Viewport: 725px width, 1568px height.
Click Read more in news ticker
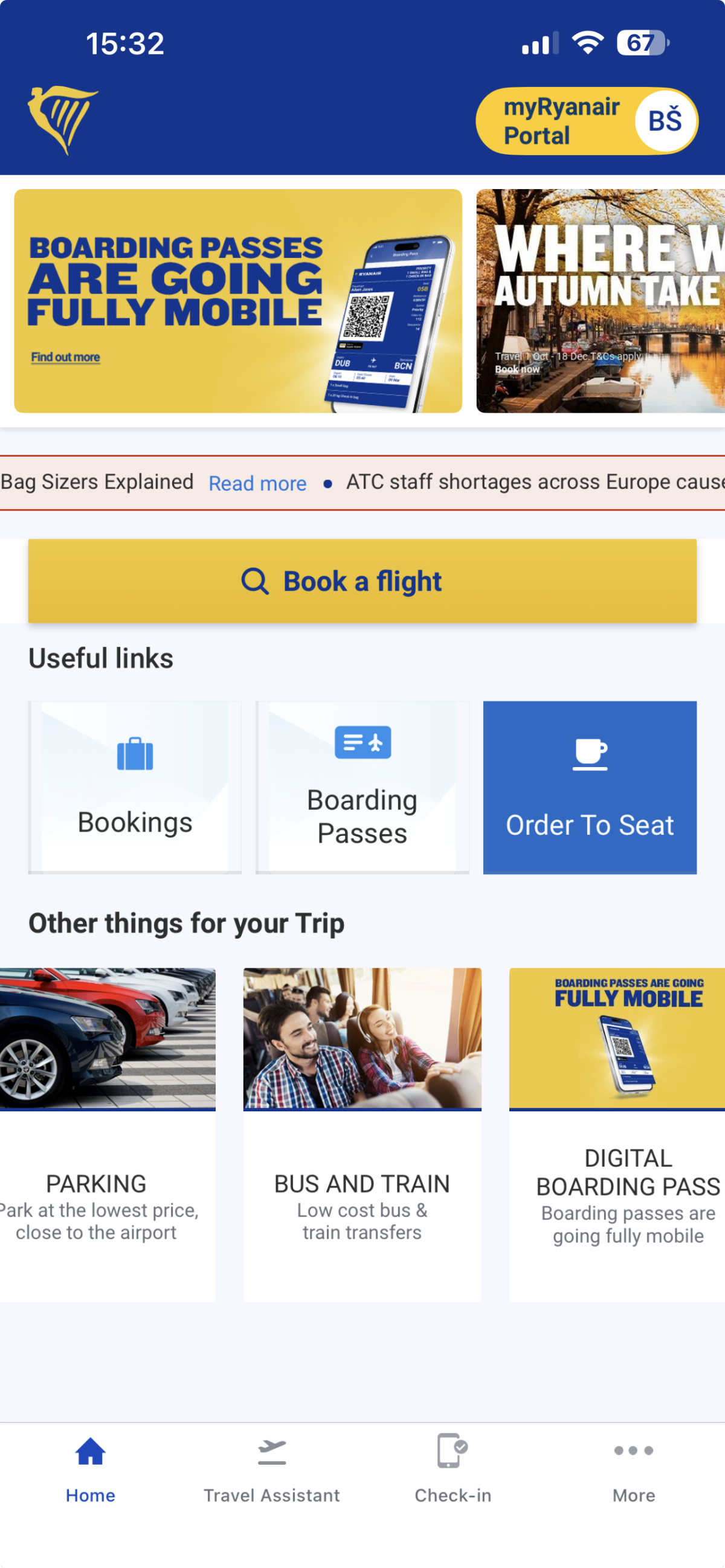(x=257, y=483)
